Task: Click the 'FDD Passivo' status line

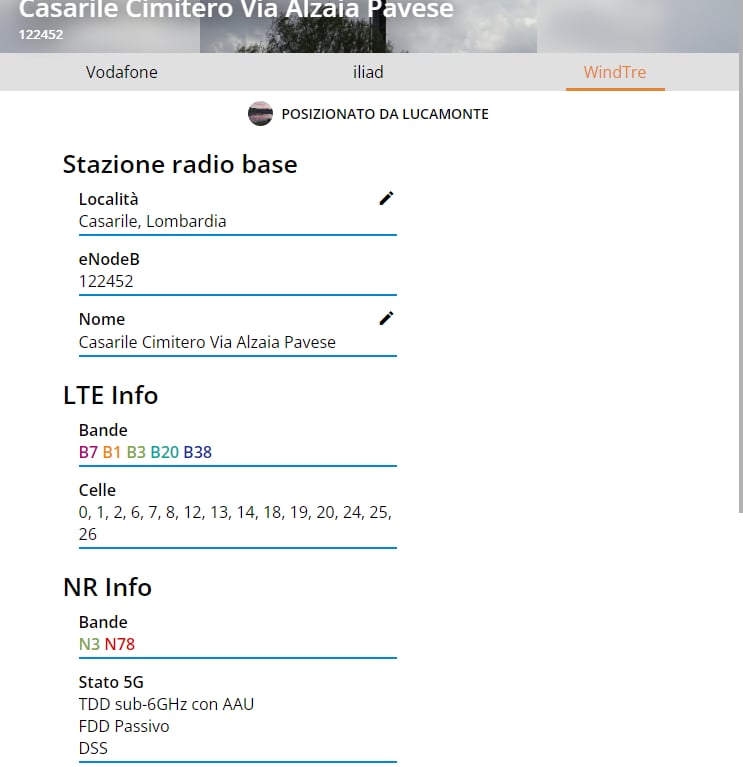Action: click(124, 726)
